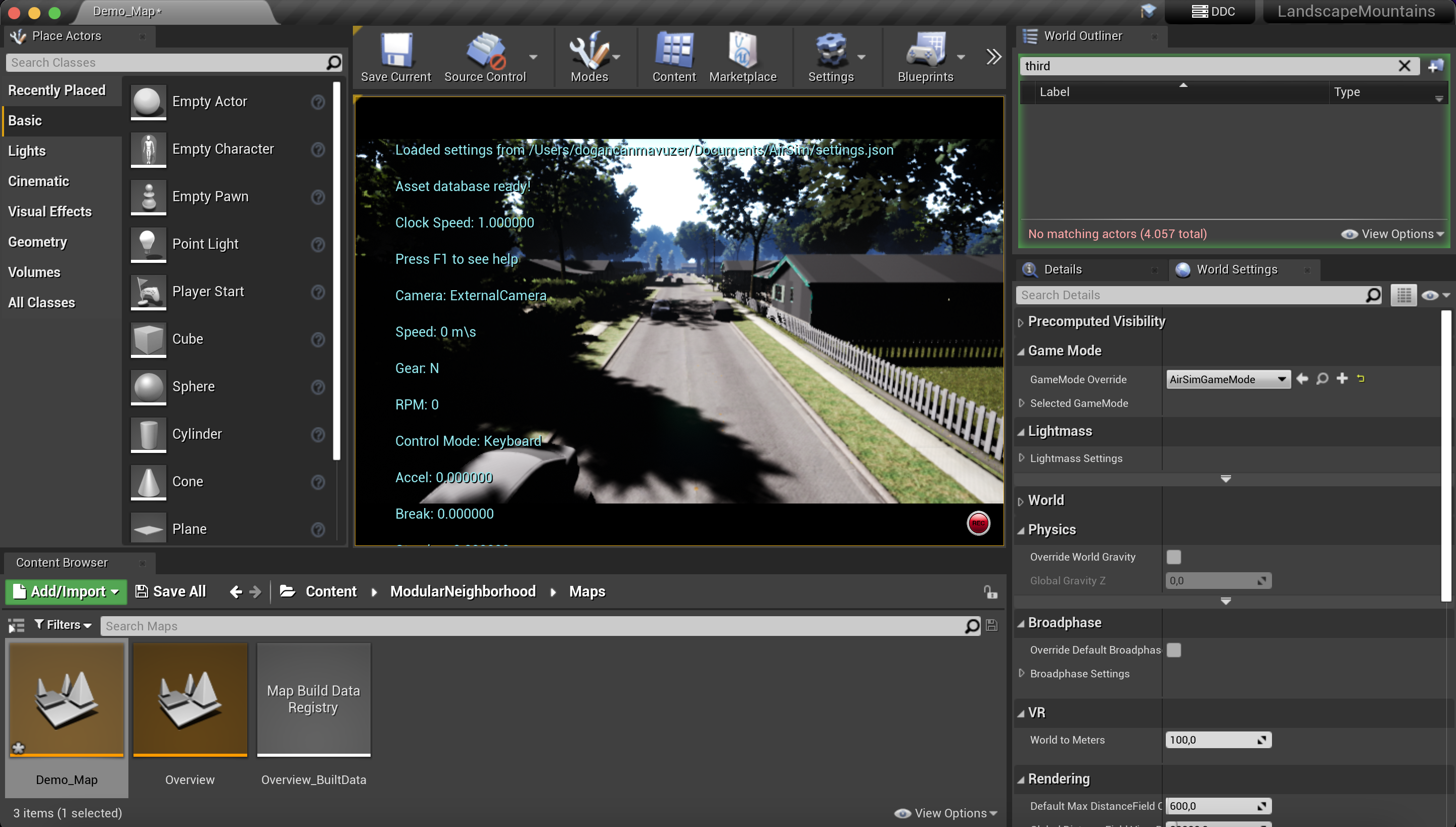1456x827 pixels.
Task: Click the help icon next to Empty Actor
Action: pos(318,102)
